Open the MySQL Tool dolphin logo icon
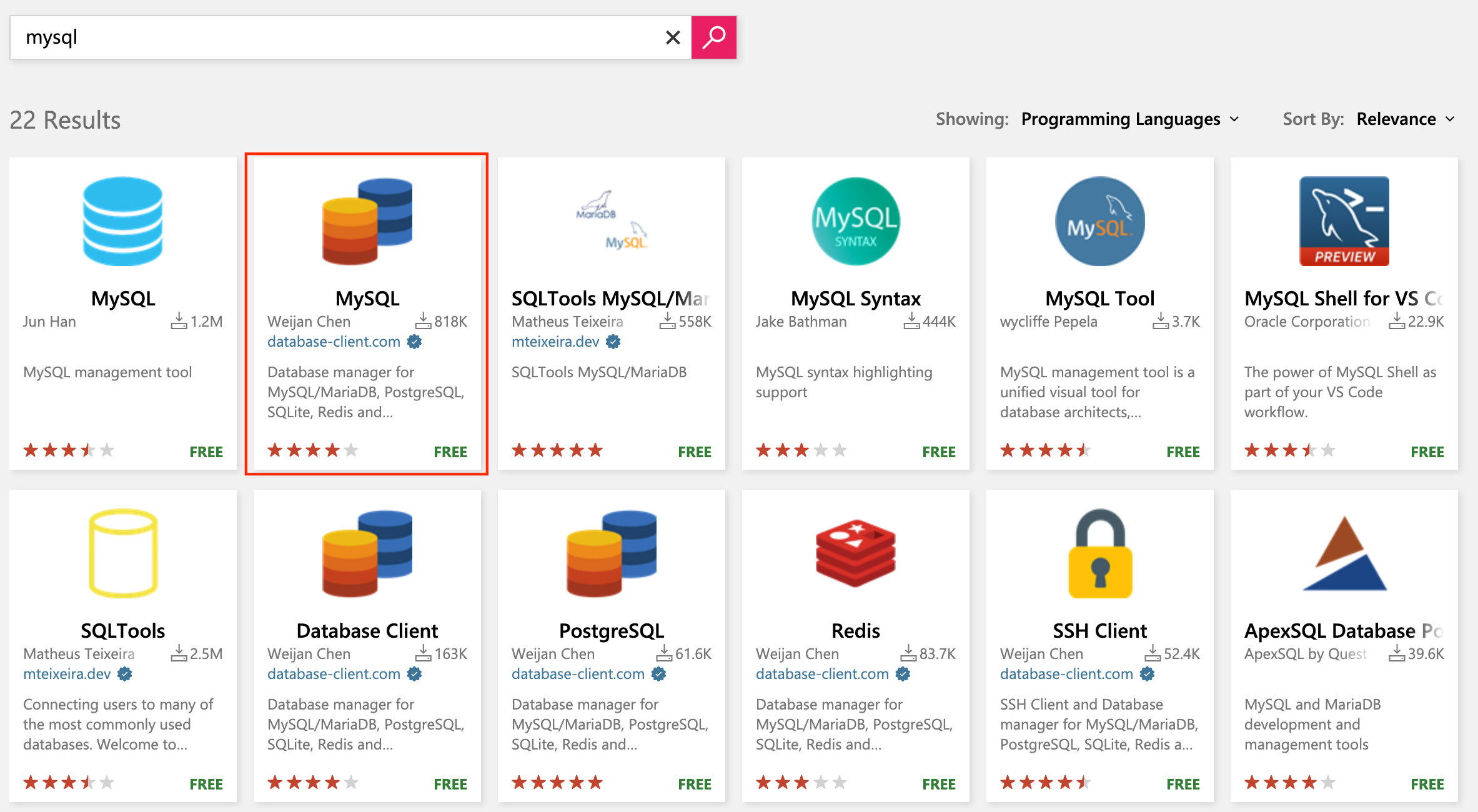Viewport: 1478px width, 812px height. [x=1099, y=221]
